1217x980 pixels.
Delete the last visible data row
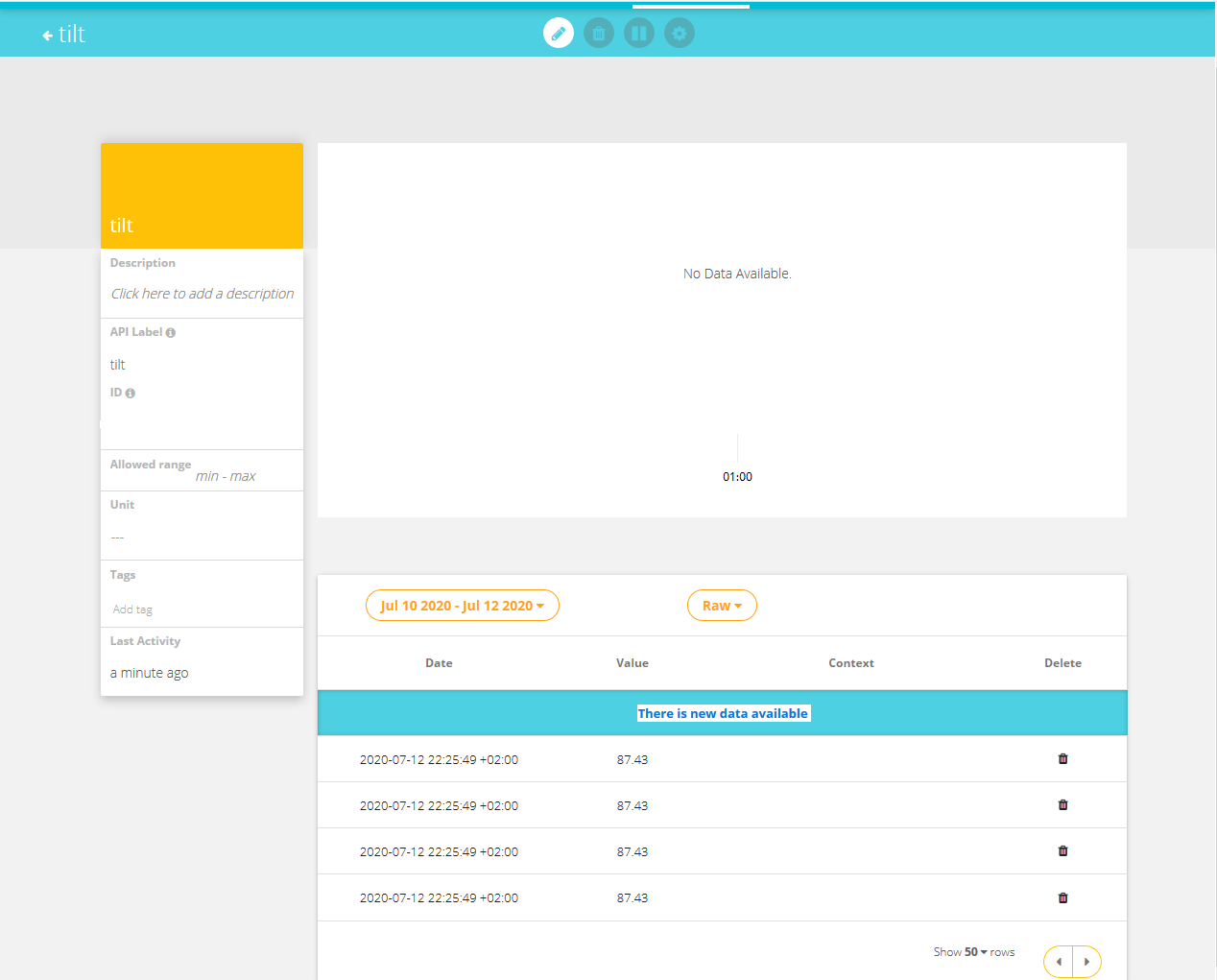pos(1062,898)
